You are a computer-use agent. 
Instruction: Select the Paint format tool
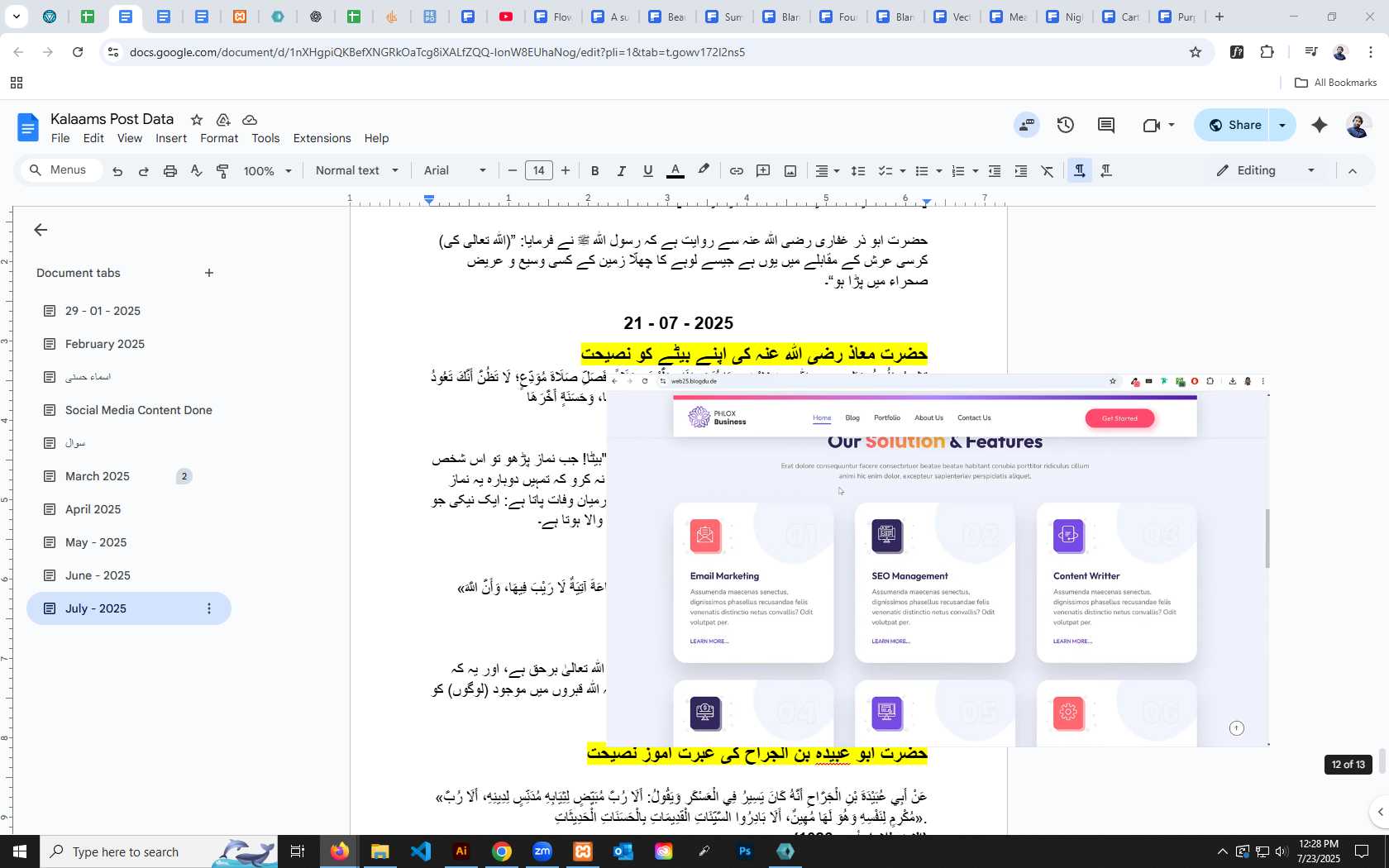[x=222, y=171]
